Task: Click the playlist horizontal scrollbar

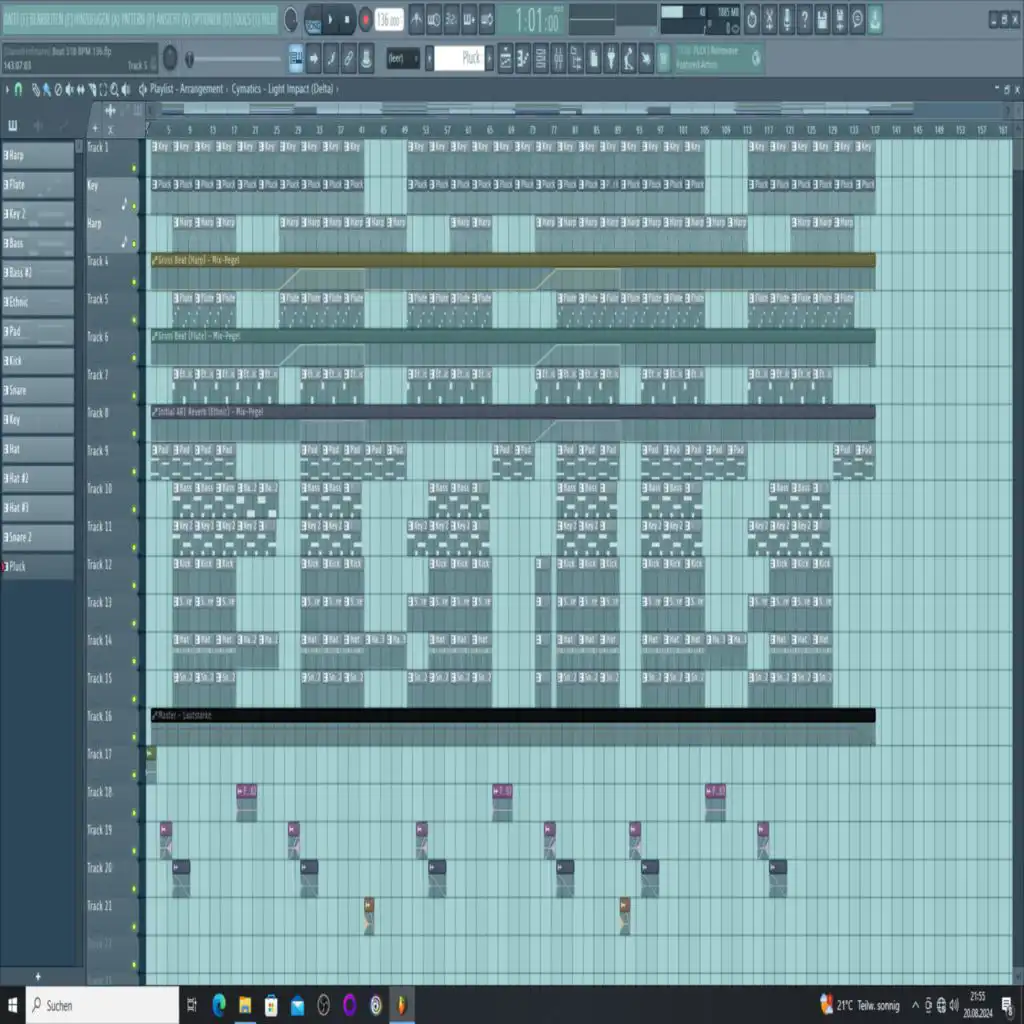Action: [578, 110]
